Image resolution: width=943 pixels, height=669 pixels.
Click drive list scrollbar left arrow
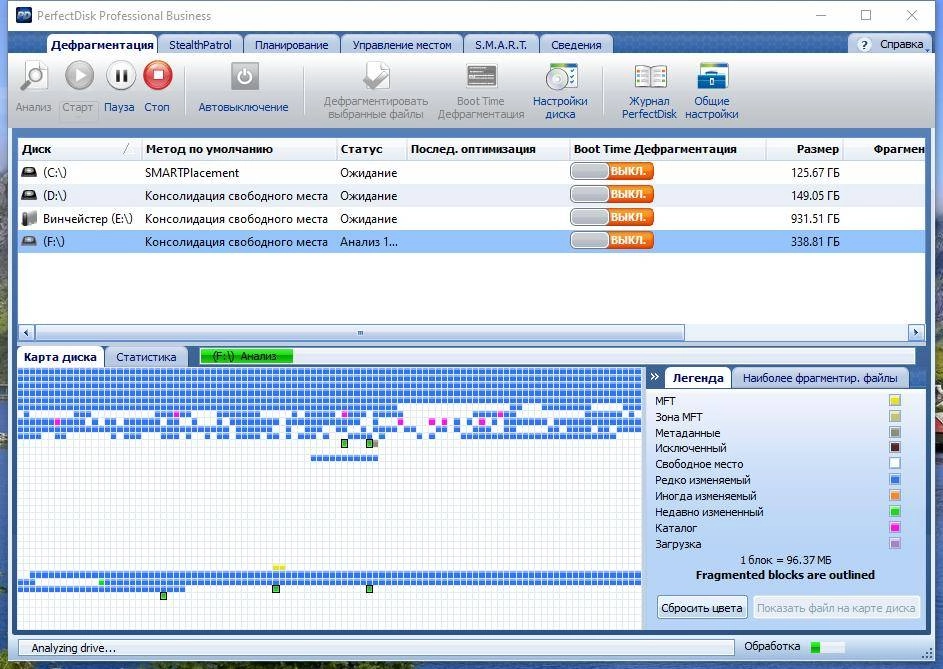pyautogui.click(x=26, y=332)
